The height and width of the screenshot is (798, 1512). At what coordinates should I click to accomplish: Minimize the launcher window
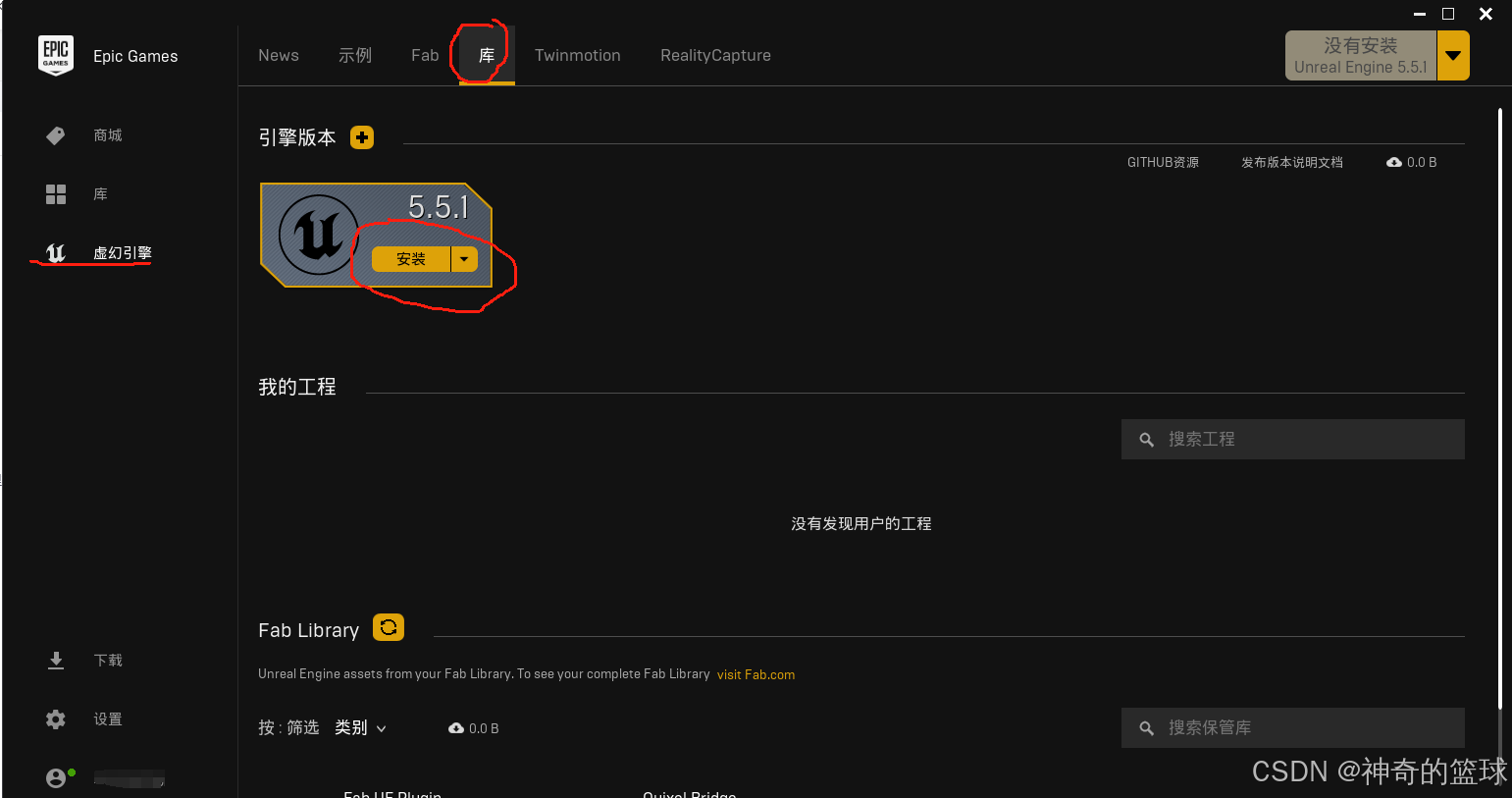(x=1419, y=14)
